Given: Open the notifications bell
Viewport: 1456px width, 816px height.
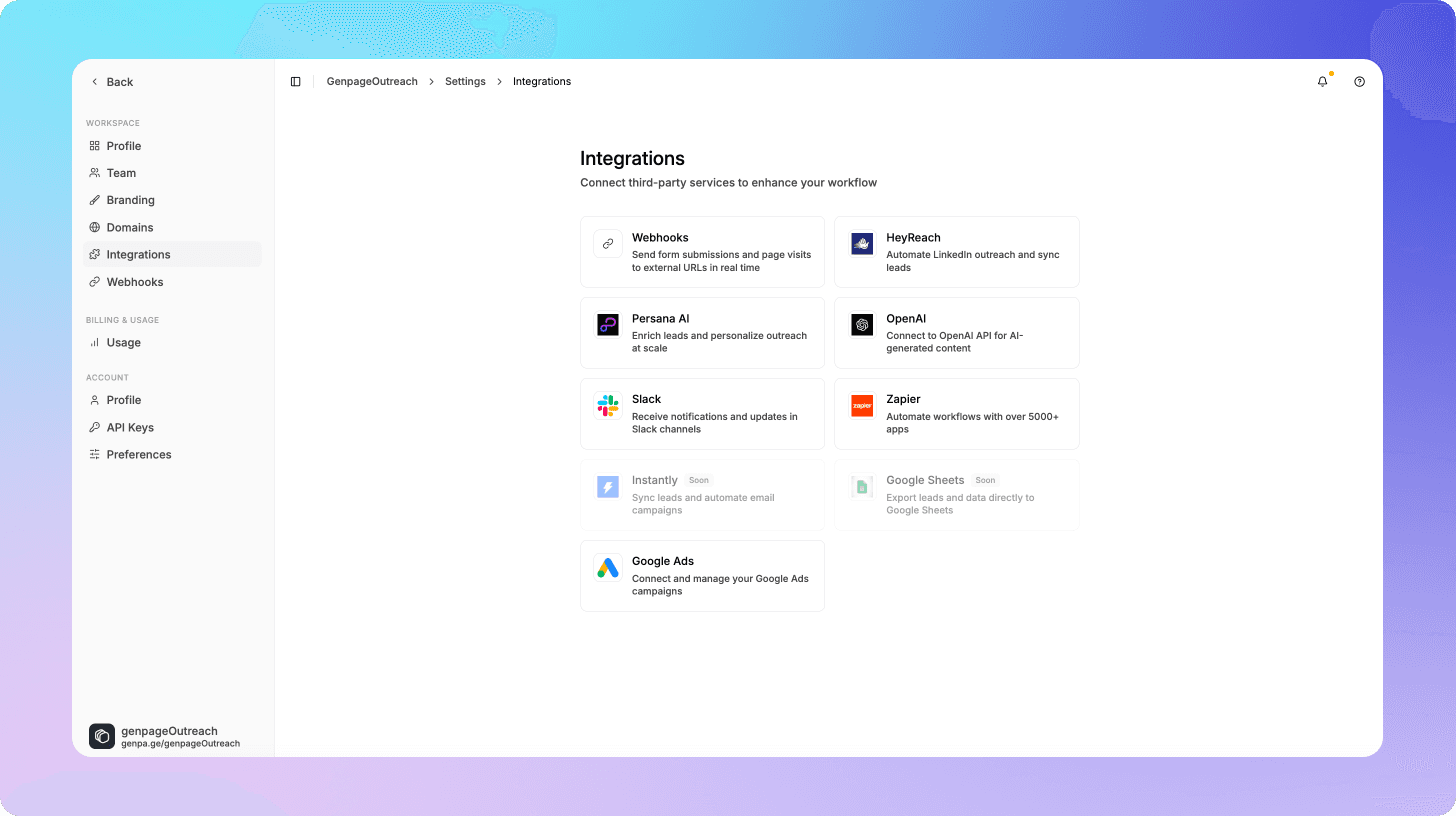Looking at the screenshot, I should (1323, 82).
